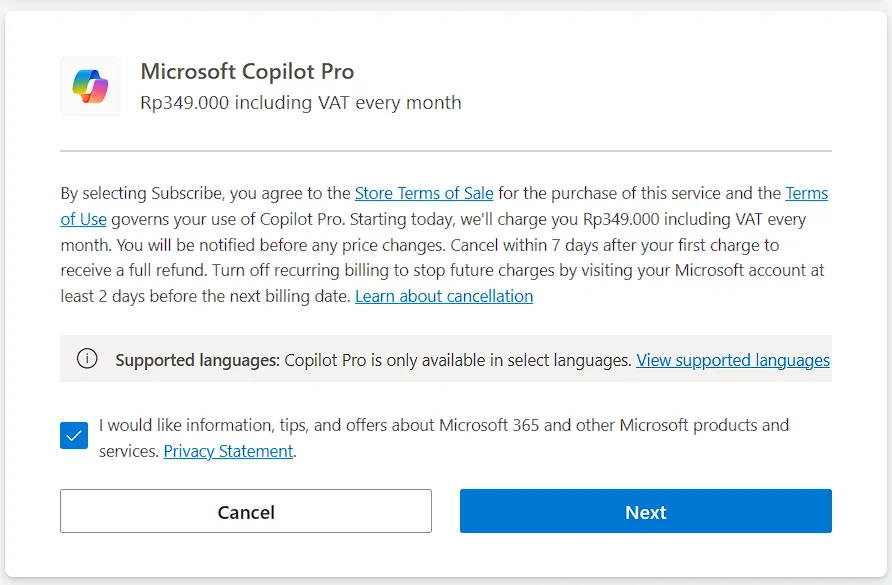Image resolution: width=892 pixels, height=585 pixels.
Task: Uncheck the Microsoft 365 offers checkbox
Action: (74, 436)
